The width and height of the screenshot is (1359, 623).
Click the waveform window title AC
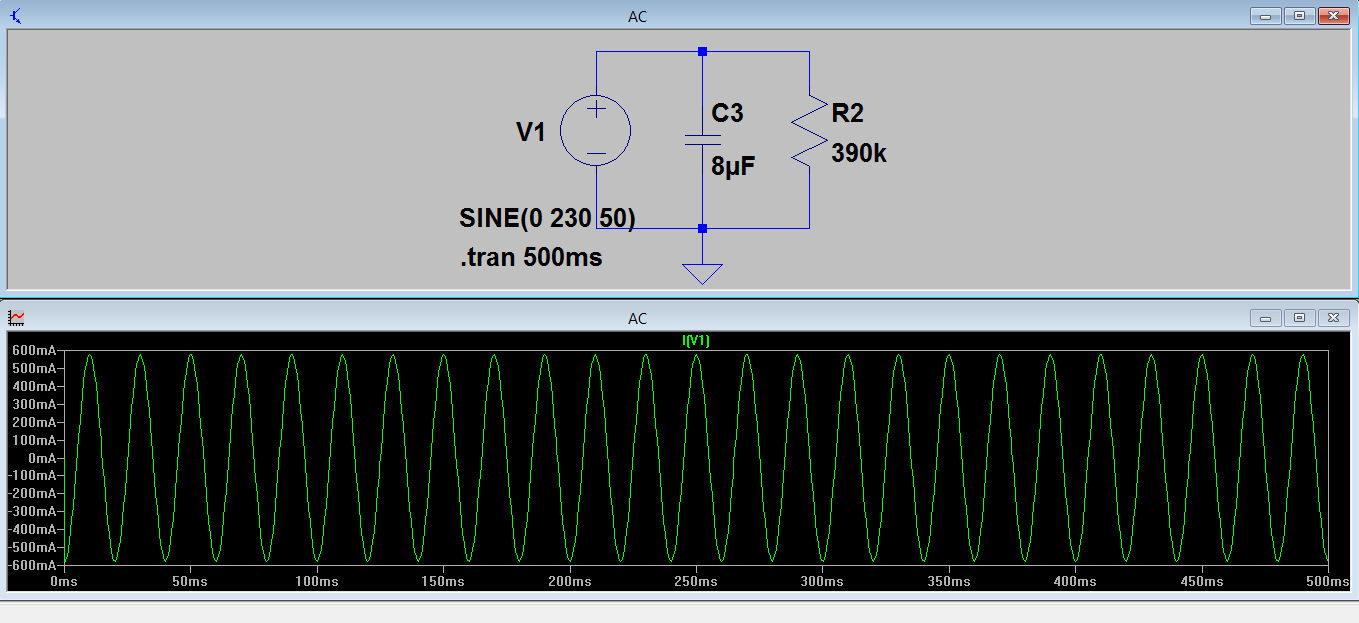[637, 319]
